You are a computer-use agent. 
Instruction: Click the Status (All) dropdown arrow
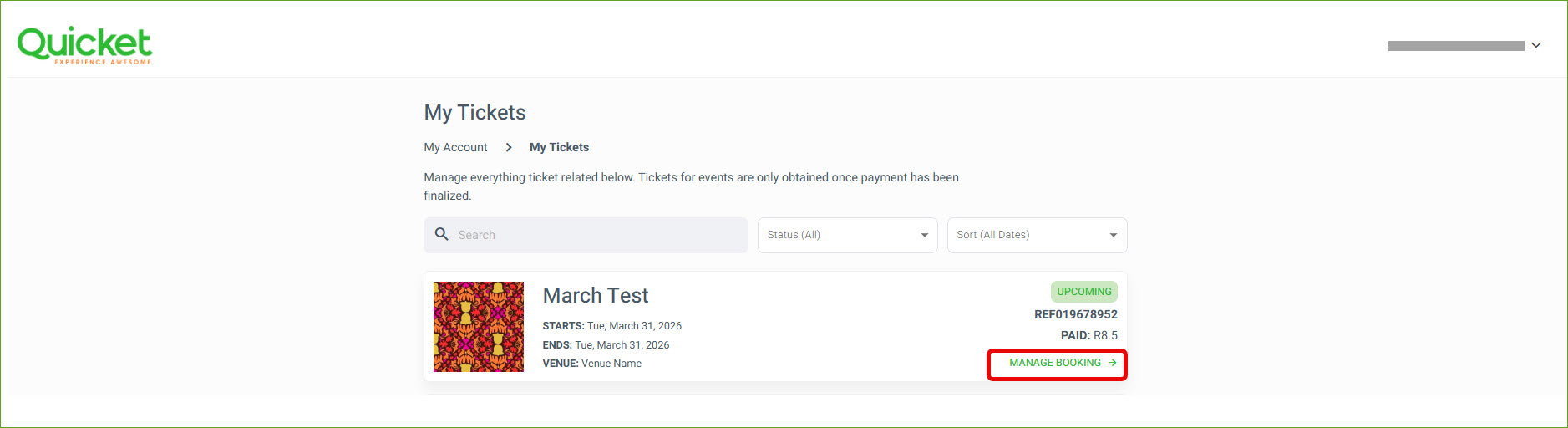coord(924,235)
